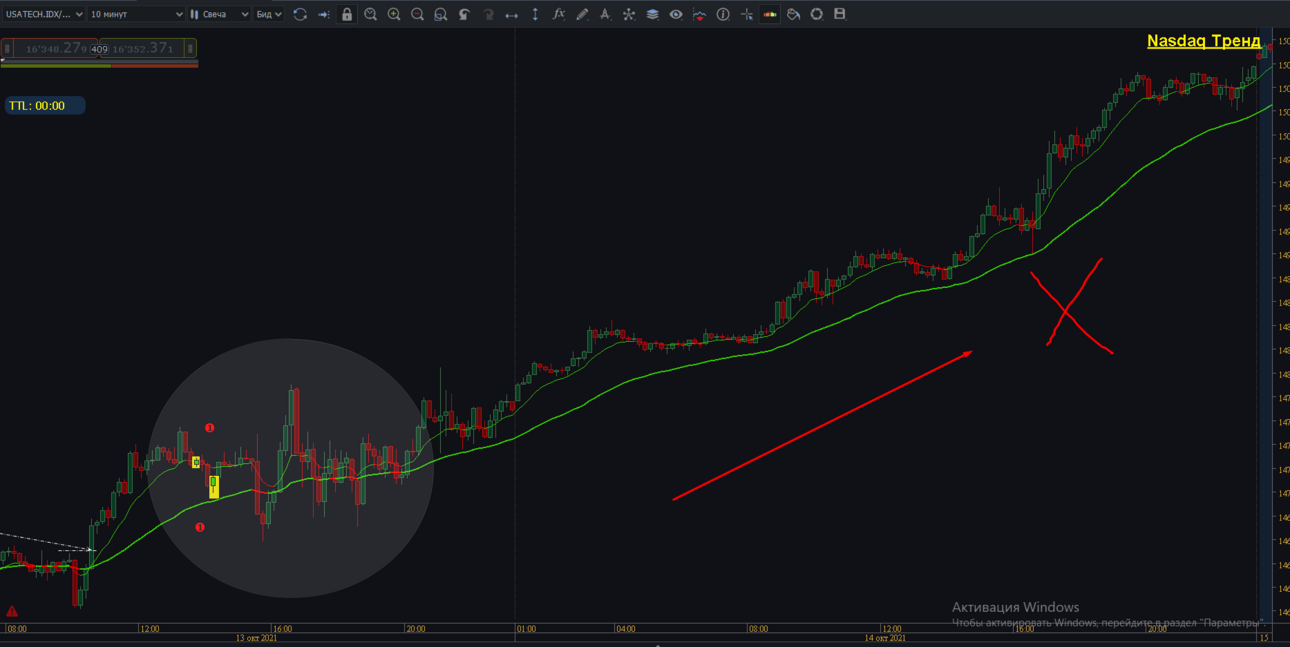
Task: Open the Свеча chart type dropdown
Action: coord(219,14)
